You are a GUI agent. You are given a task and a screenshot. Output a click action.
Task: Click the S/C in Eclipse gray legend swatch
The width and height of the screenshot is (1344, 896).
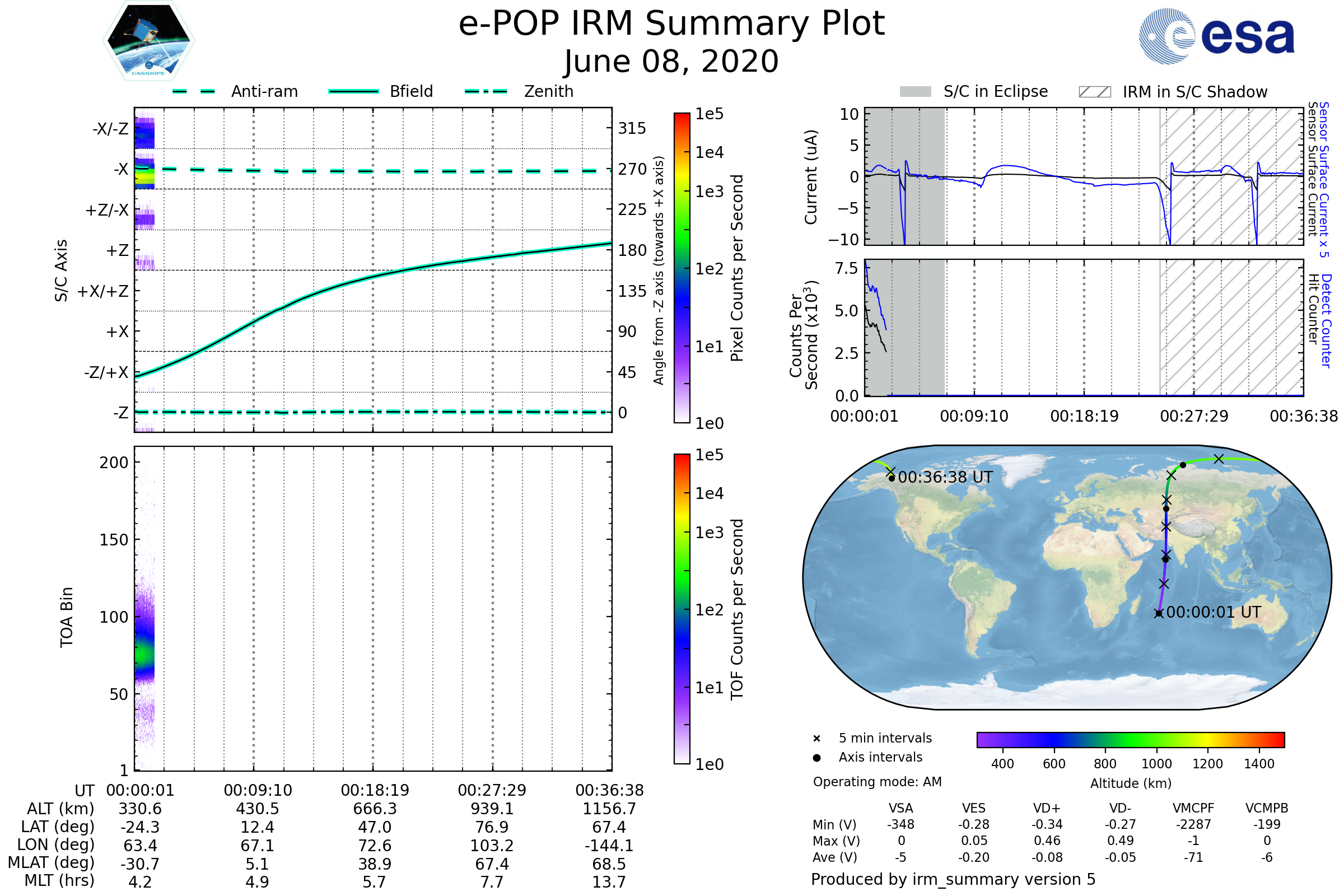(915, 91)
